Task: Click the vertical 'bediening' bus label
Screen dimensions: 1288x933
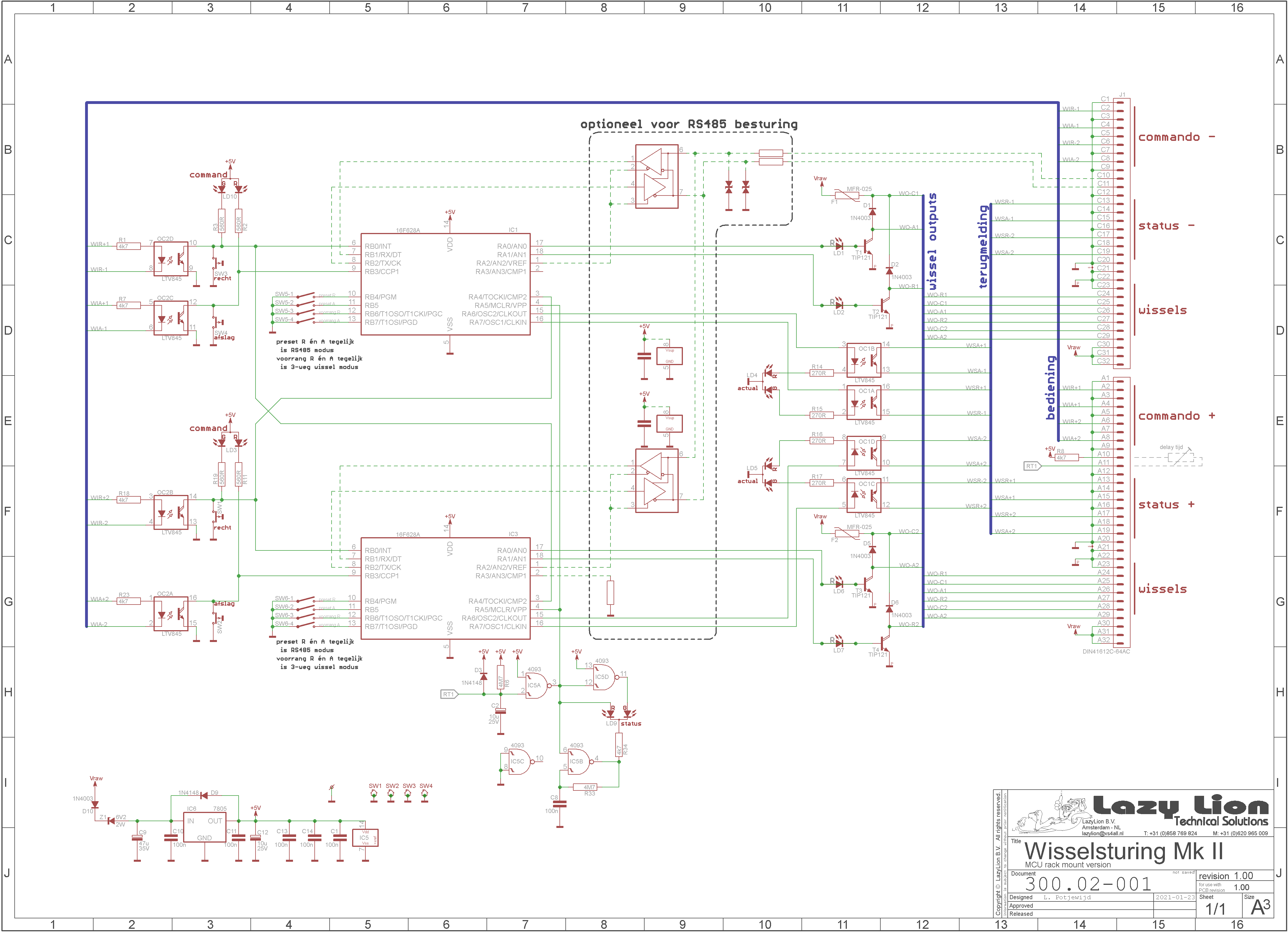Action: click(1051, 388)
